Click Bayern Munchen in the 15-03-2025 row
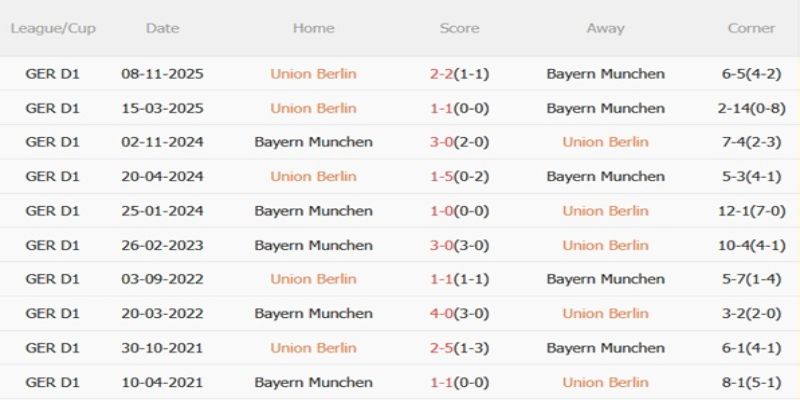Screen dimensions: 800x400 [x=605, y=108]
